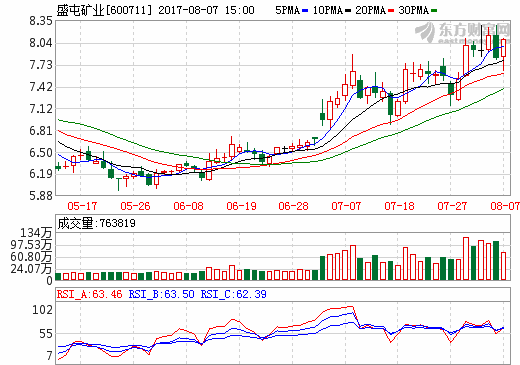
Task: Click the RSI_C:62.39 indicator label
Action: 233,294
